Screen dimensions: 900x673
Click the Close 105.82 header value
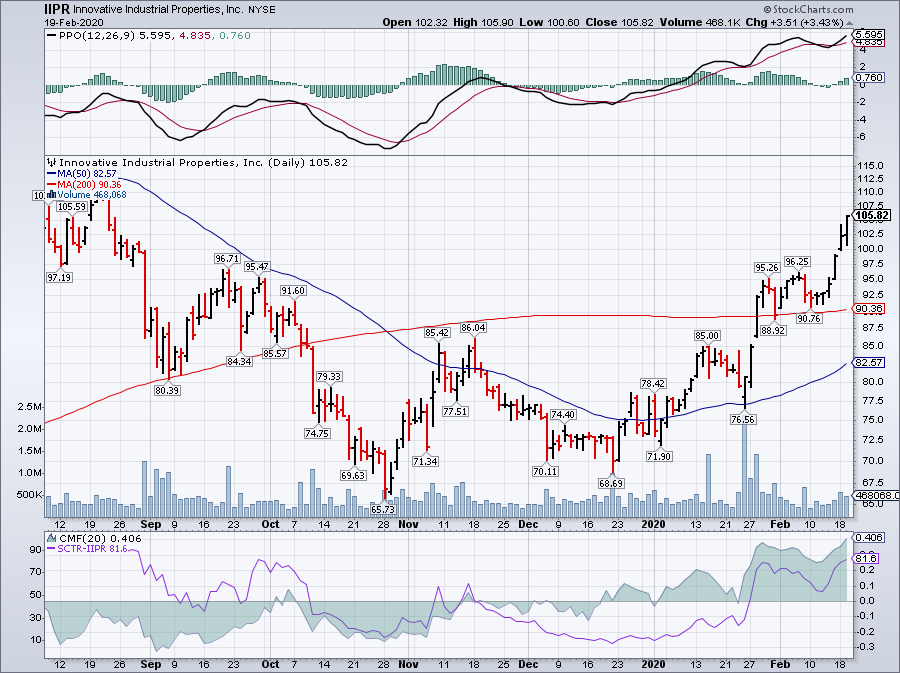coord(619,22)
